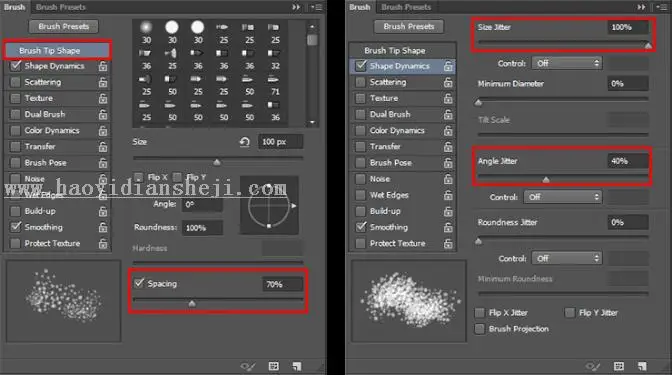The height and width of the screenshot is (375, 672).
Task: Click lock icon beside Texture in left panel
Action: pos(103,98)
